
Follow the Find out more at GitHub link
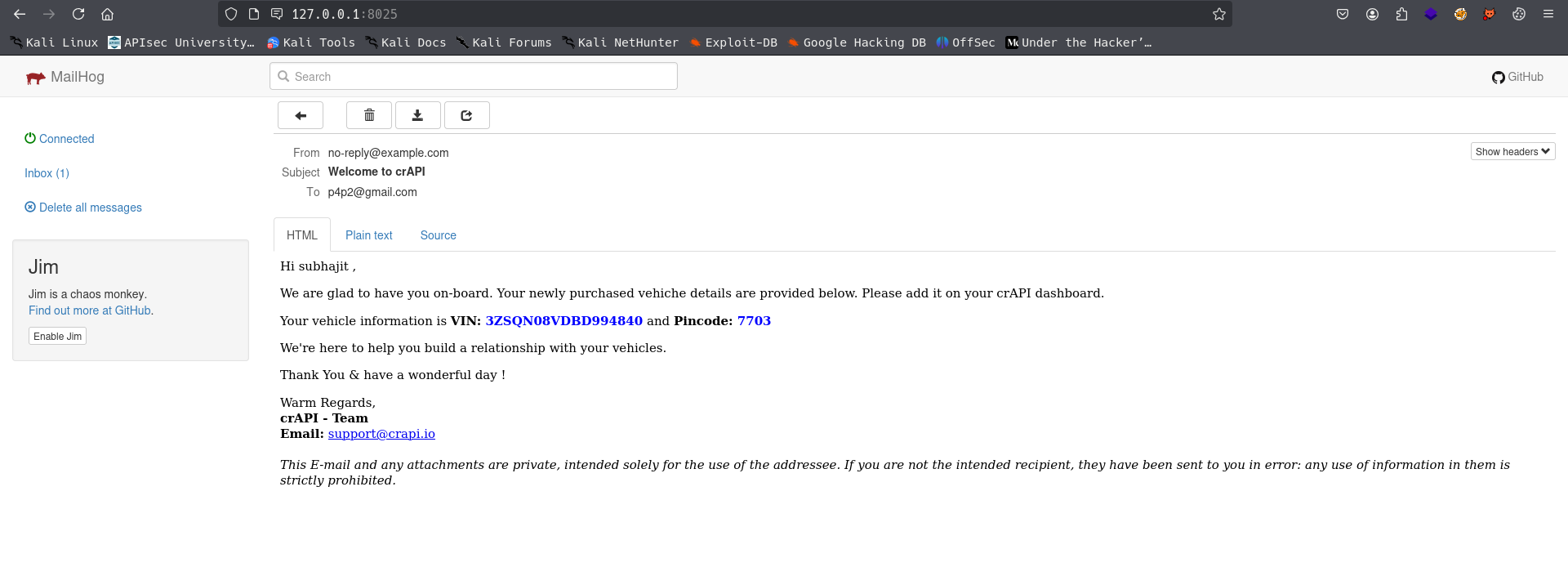point(90,310)
